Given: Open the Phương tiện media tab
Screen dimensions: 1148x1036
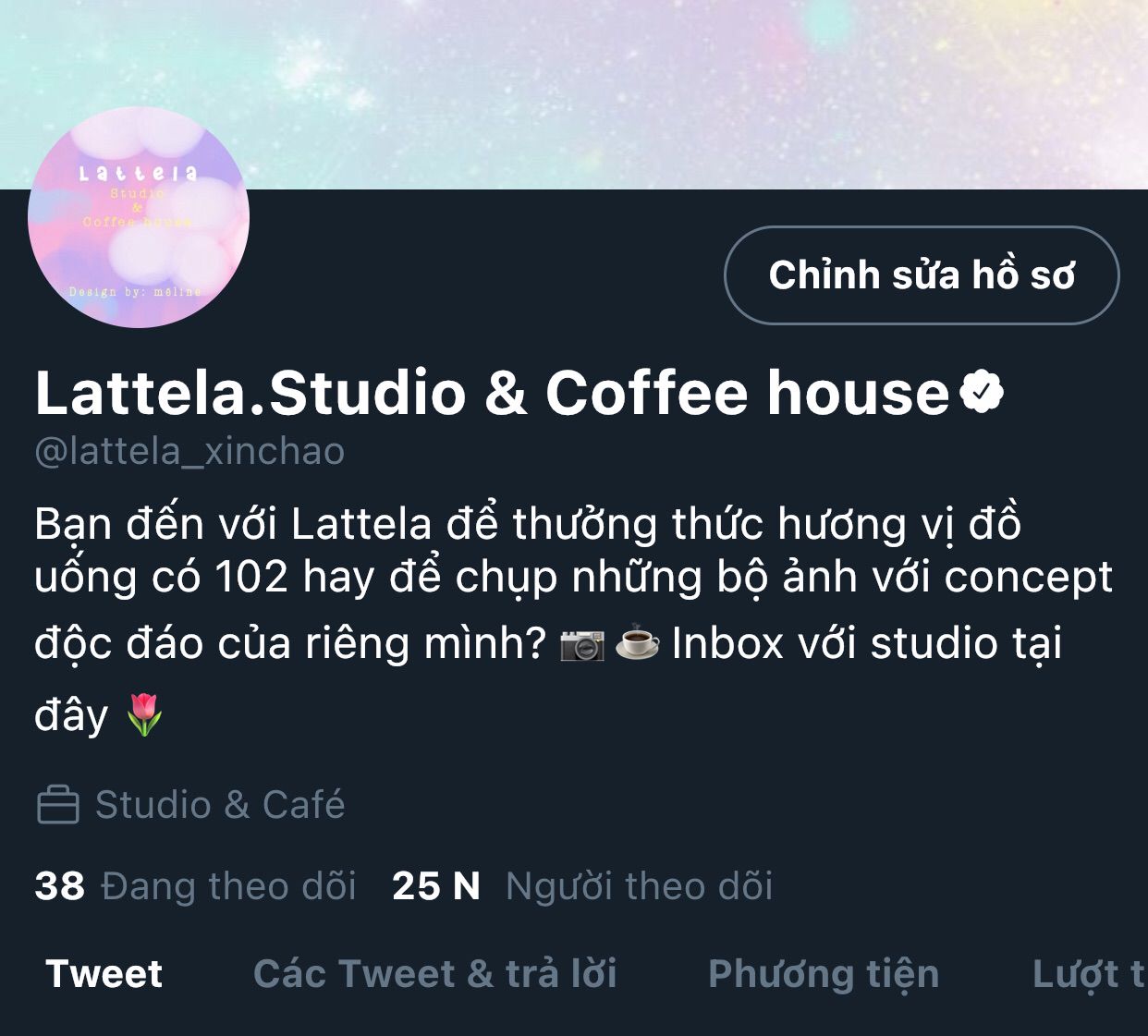Looking at the screenshot, I should [824, 974].
